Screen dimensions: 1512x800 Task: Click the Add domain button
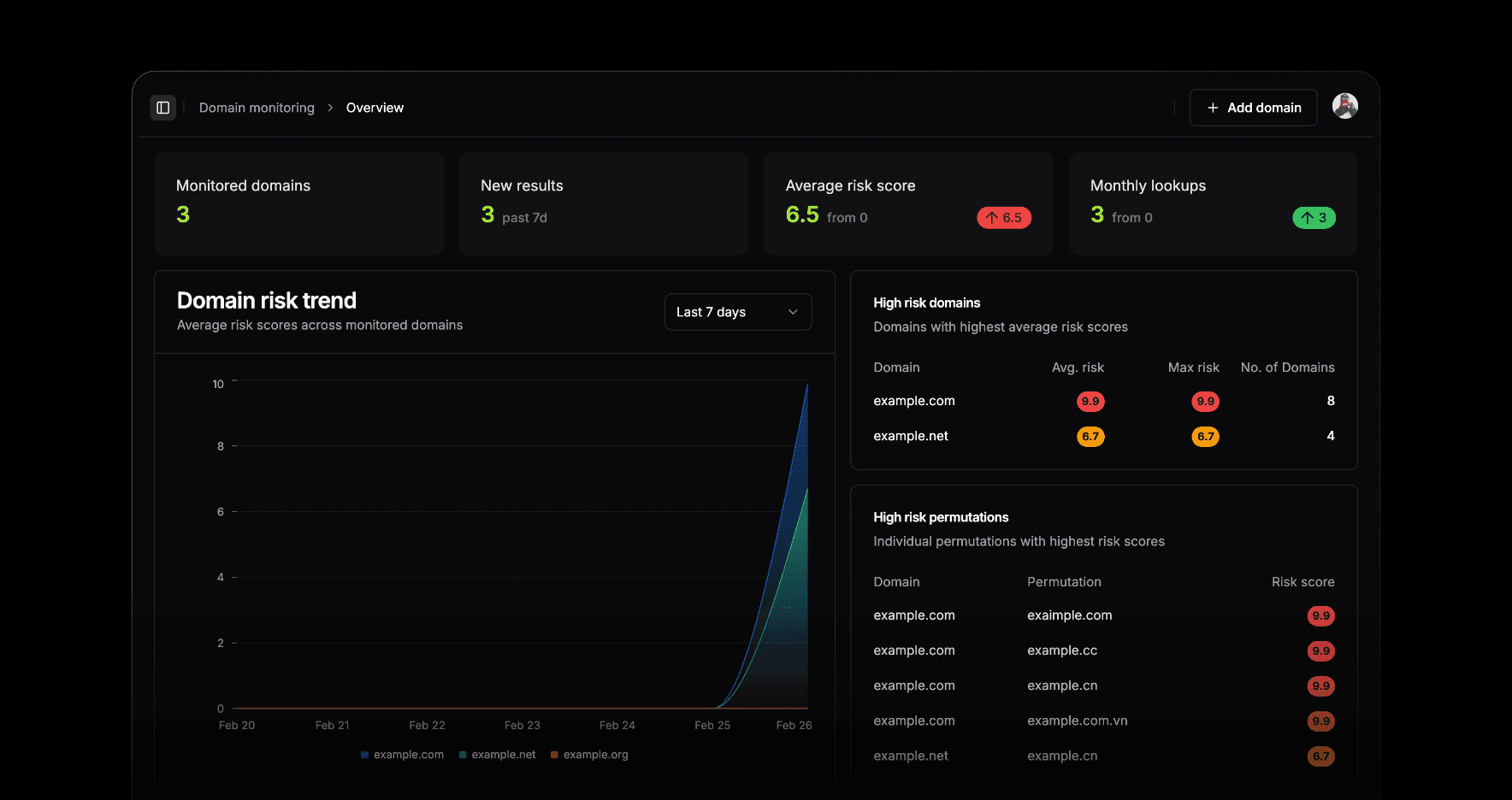pyautogui.click(x=1253, y=108)
